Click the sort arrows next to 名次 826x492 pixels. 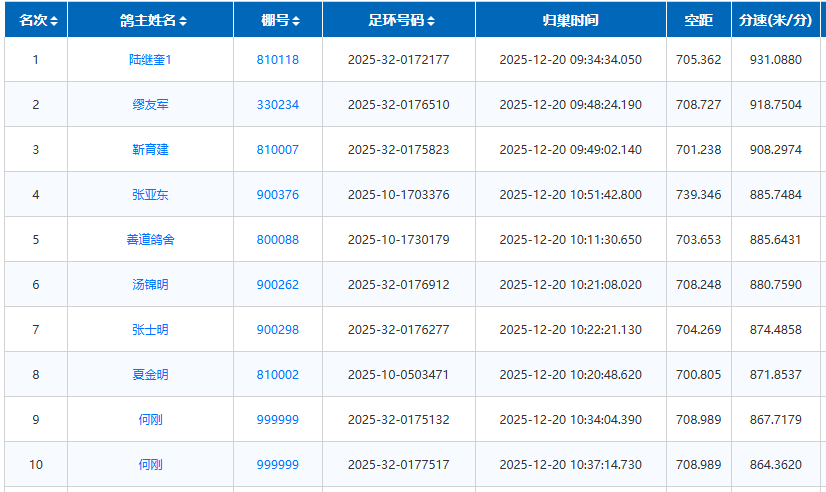coord(54,21)
